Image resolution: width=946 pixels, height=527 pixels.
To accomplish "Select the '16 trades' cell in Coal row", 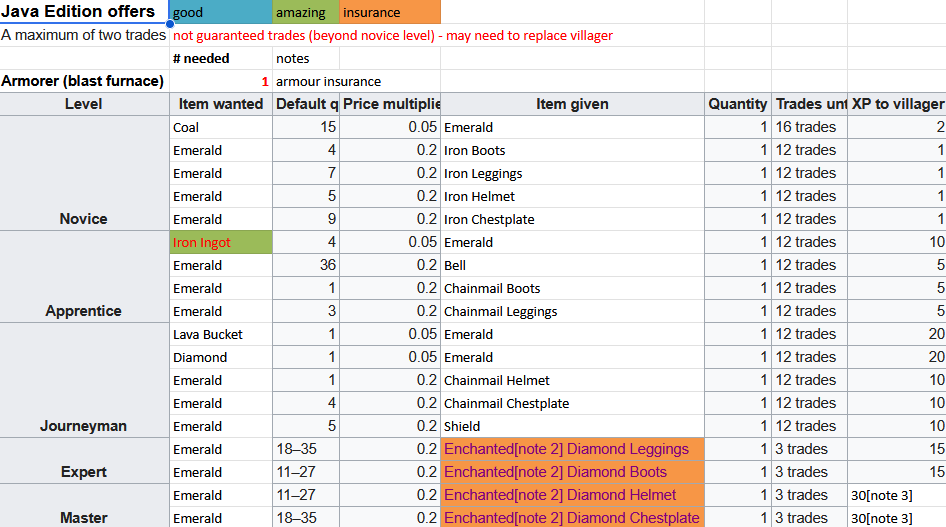I will [x=809, y=127].
